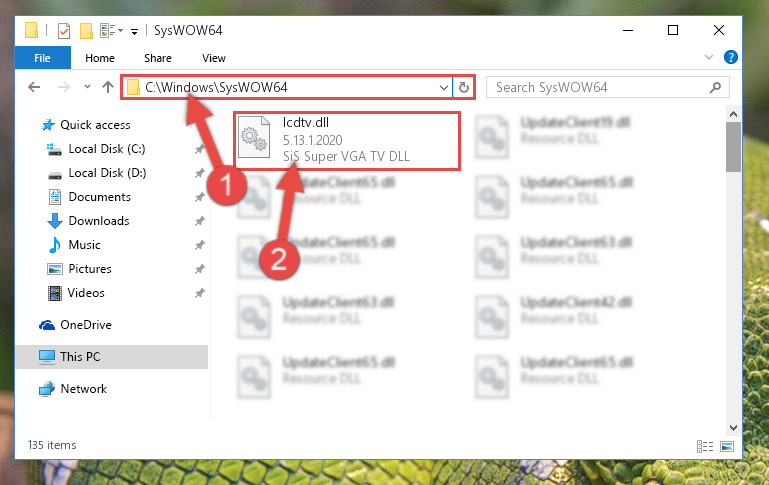The height and width of the screenshot is (485, 769).
Task: Open the View ribbon tab
Action: [x=214, y=58]
